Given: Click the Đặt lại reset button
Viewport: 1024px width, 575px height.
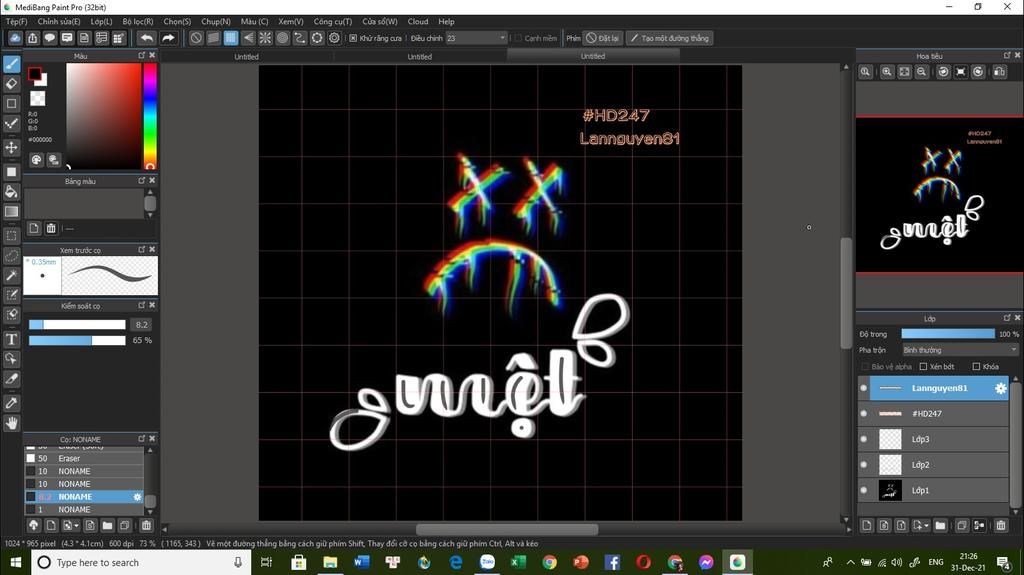Looking at the screenshot, I should tap(602, 38).
